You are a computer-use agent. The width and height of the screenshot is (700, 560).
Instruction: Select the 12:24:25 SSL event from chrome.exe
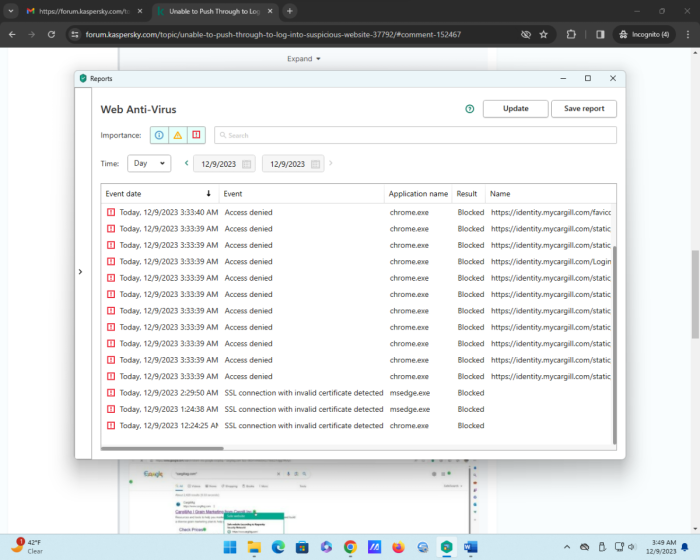tap(358, 426)
